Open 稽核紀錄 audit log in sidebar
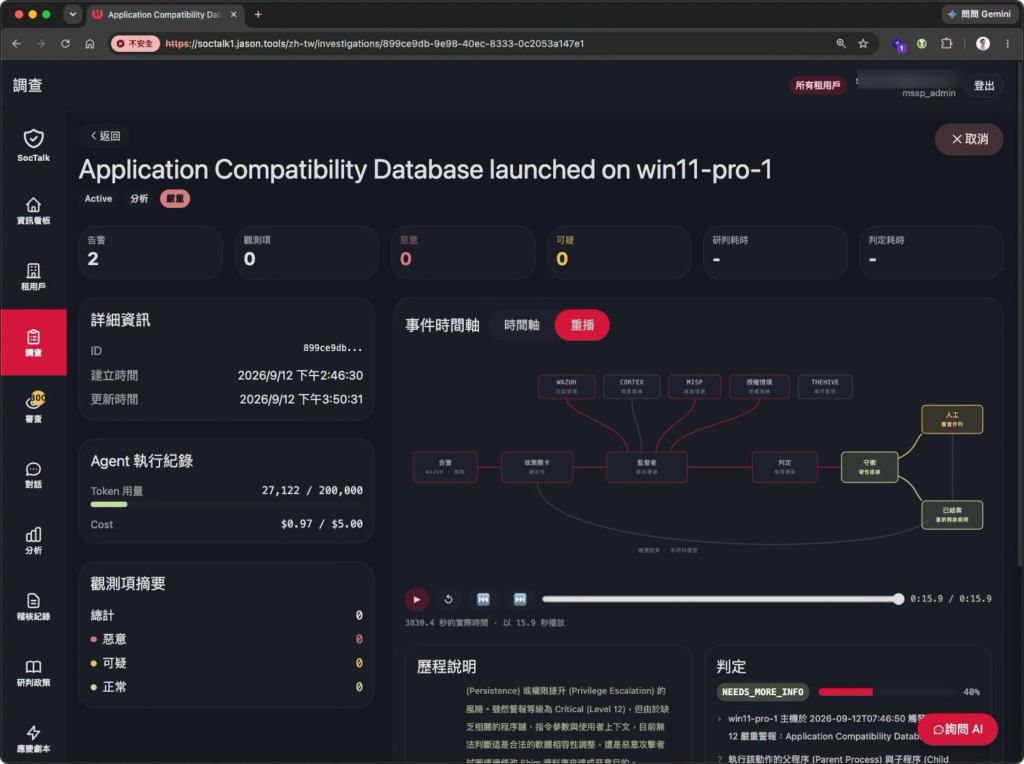Screen dimensions: 1024x764 click(33, 607)
